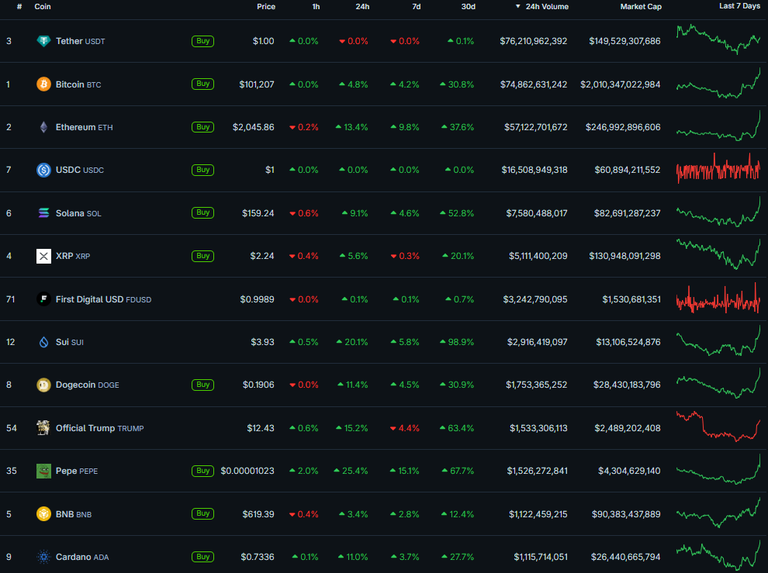Viewport: 768px width, 573px height.
Task: Click the Dogecoin logo icon
Action: [44, 385]
